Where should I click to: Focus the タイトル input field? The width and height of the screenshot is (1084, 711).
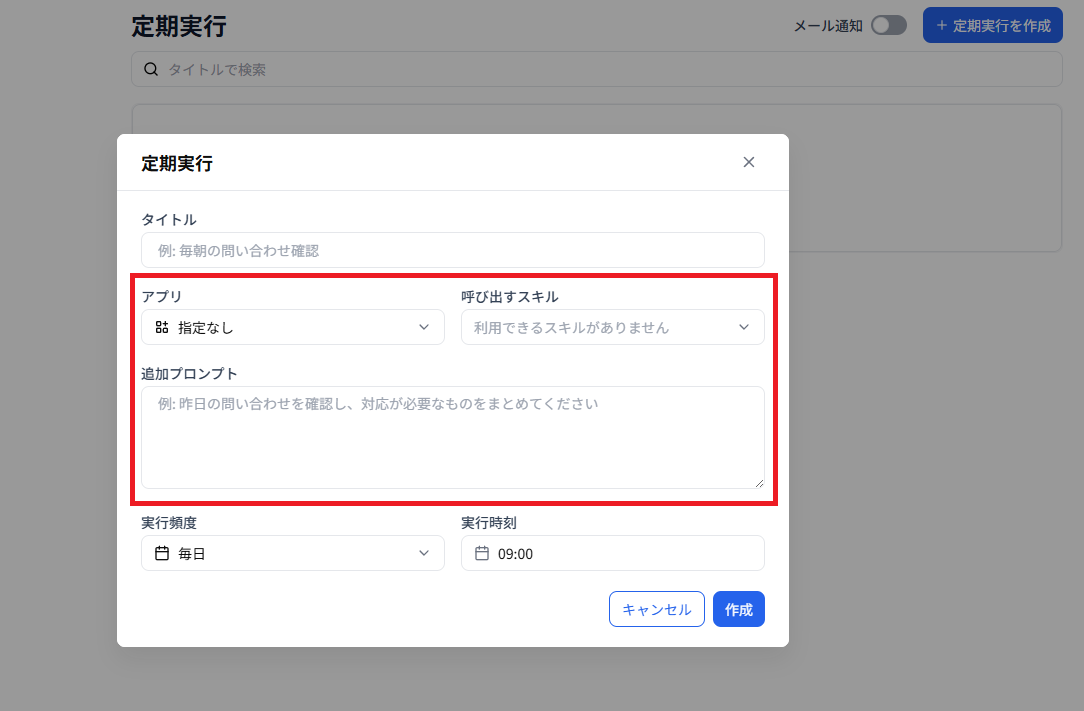click(x=453, y=250)
